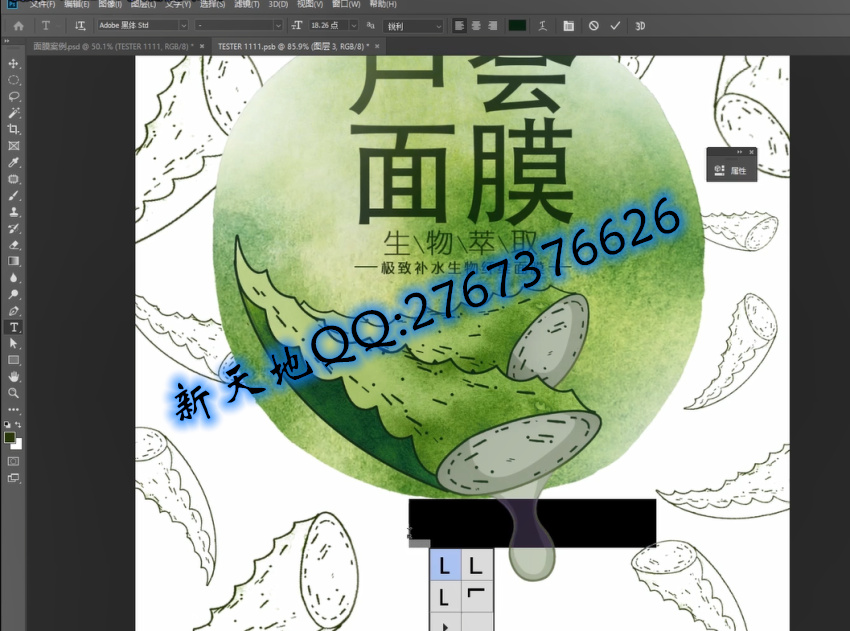Viewport: 850px width, 631px height.
Task: Toggle Quick Mask mode
Action: pos(14,461)
